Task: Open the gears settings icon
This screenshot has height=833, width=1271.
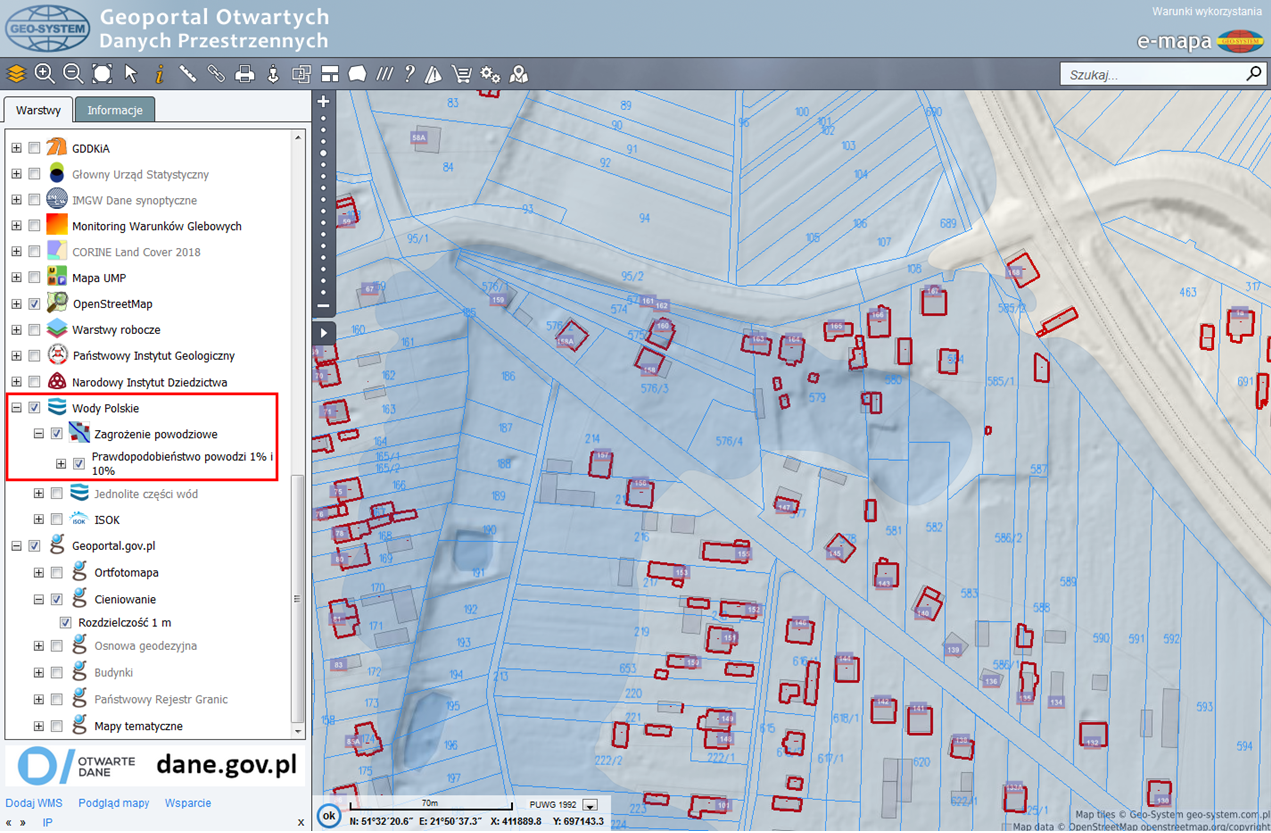Action: click(490, 74)
